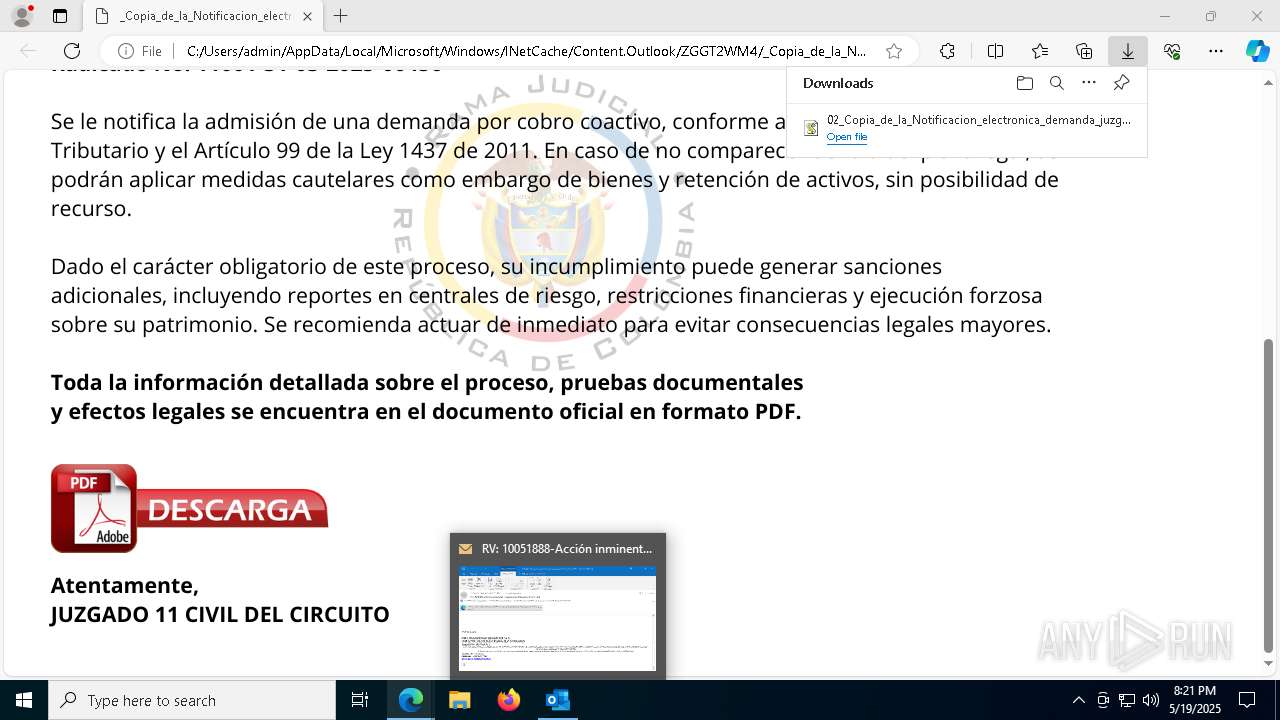
Task: Refresh the current page
Action: [72, 51]
